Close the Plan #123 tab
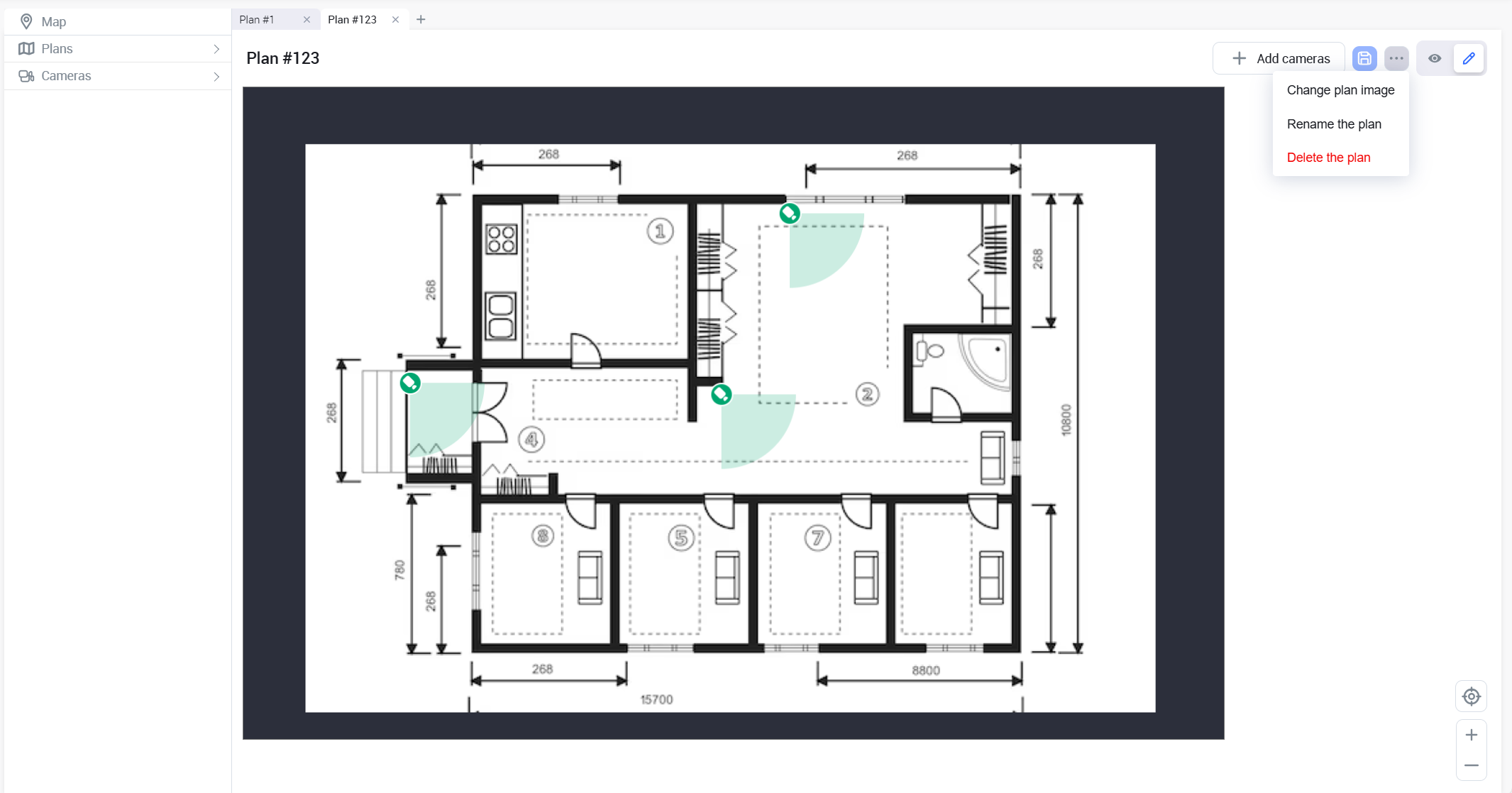Screen dimensions: 1512x793 click(396, 19)
